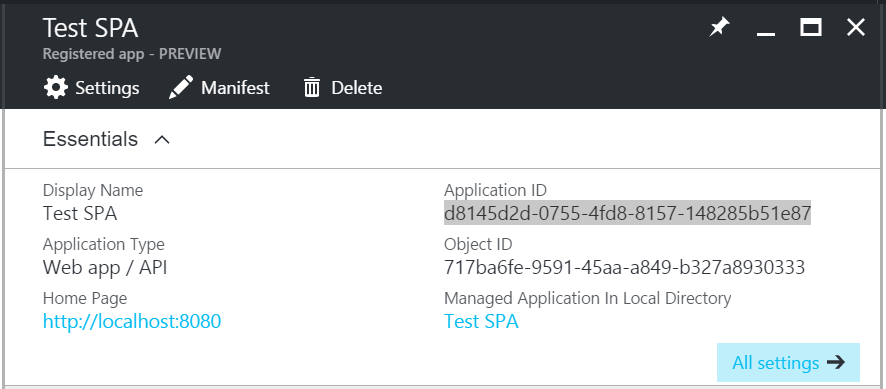Click the Object ID value 717ba6fe-9591-45aa-a849-b327a8930333

pos(624,267)
